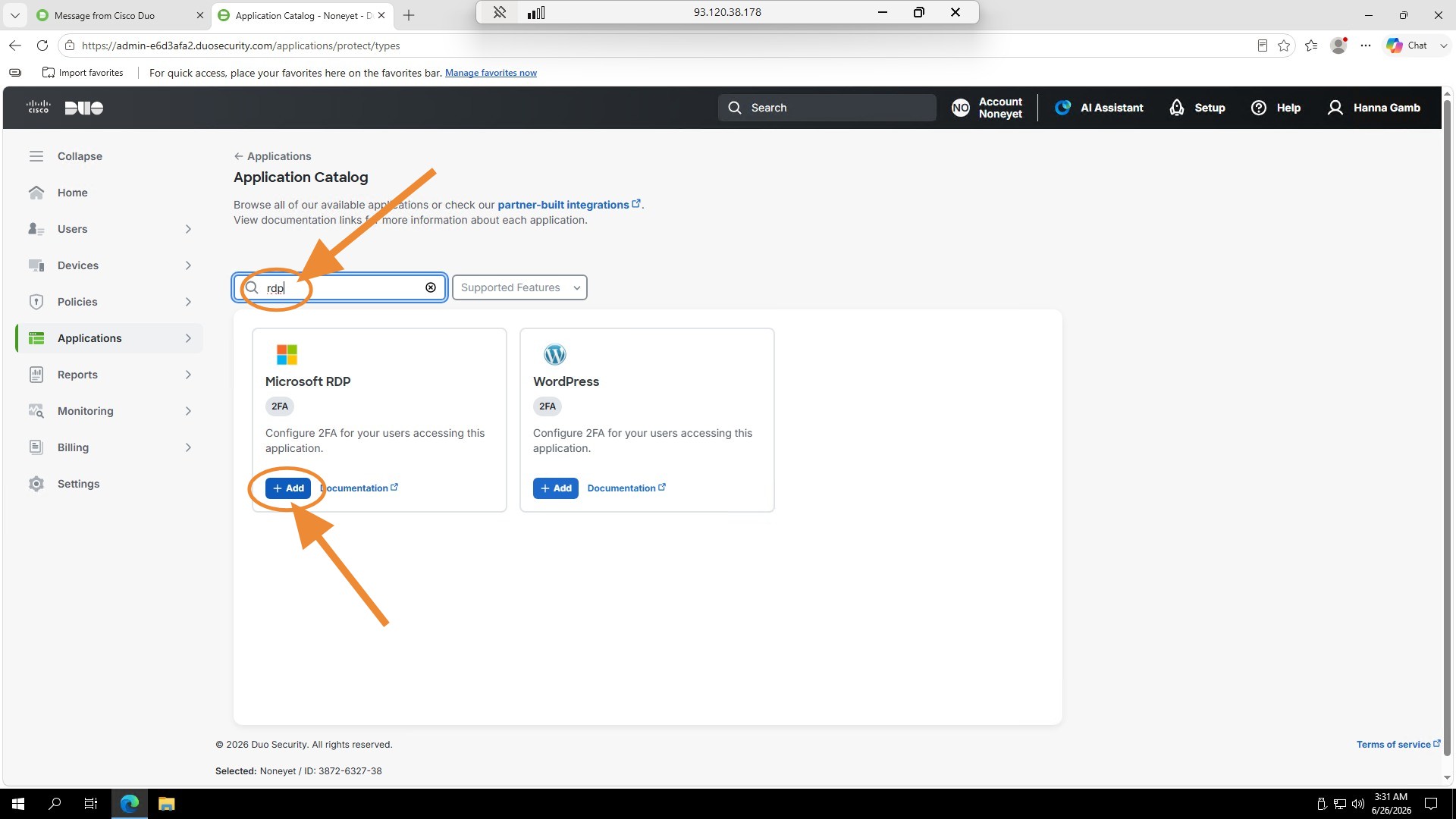Open Terms of service link
The height and width of the screenshot is (819, 1456).
(1398, 745)
